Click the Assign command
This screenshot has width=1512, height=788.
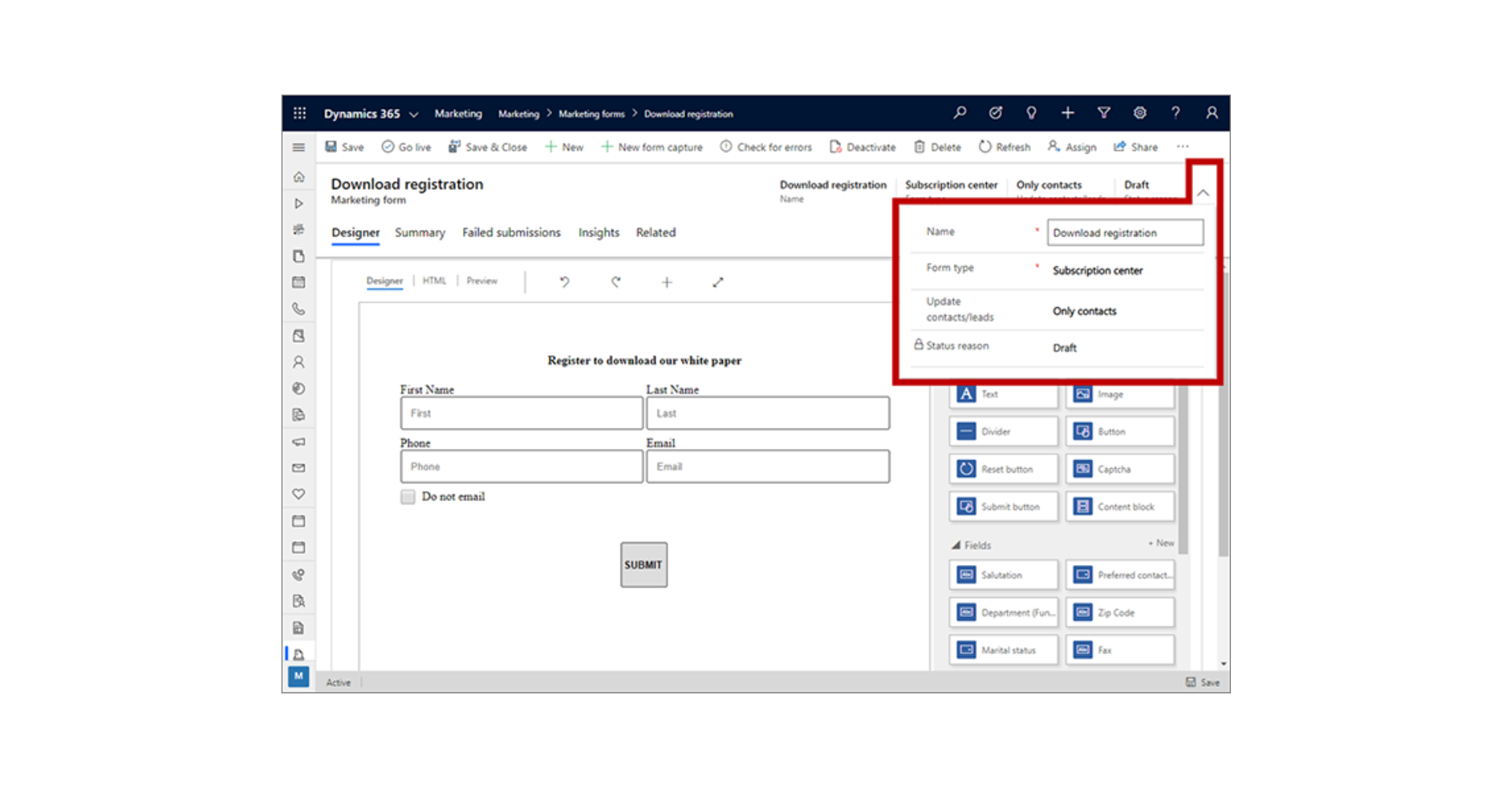(x=1072, y=147)
